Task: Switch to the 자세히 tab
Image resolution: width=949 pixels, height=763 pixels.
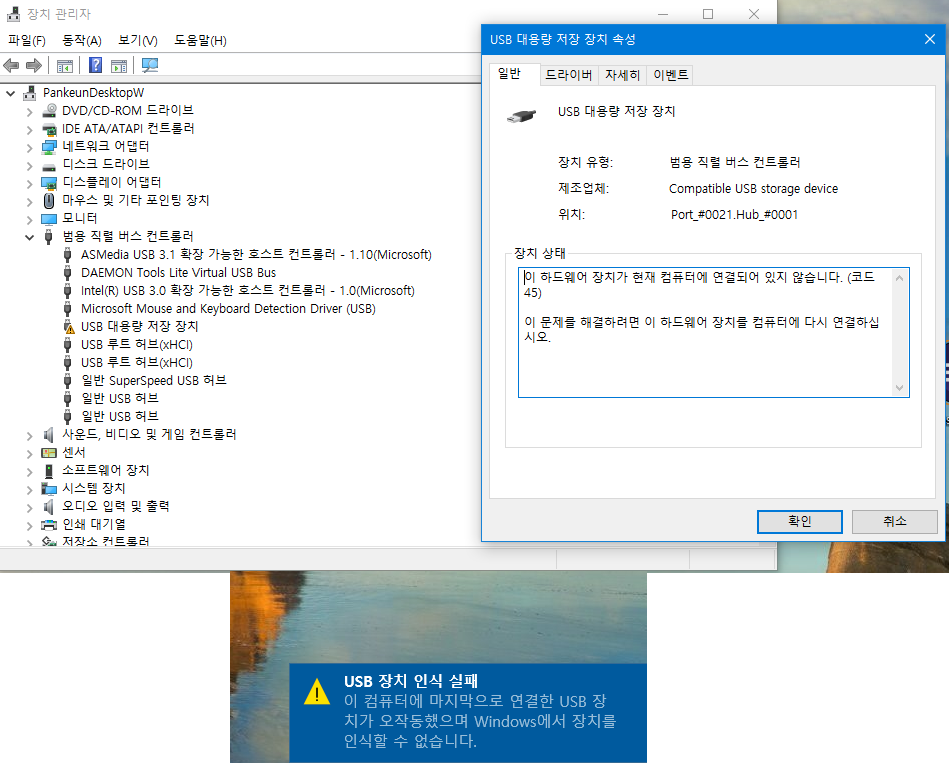Action: 622,75
